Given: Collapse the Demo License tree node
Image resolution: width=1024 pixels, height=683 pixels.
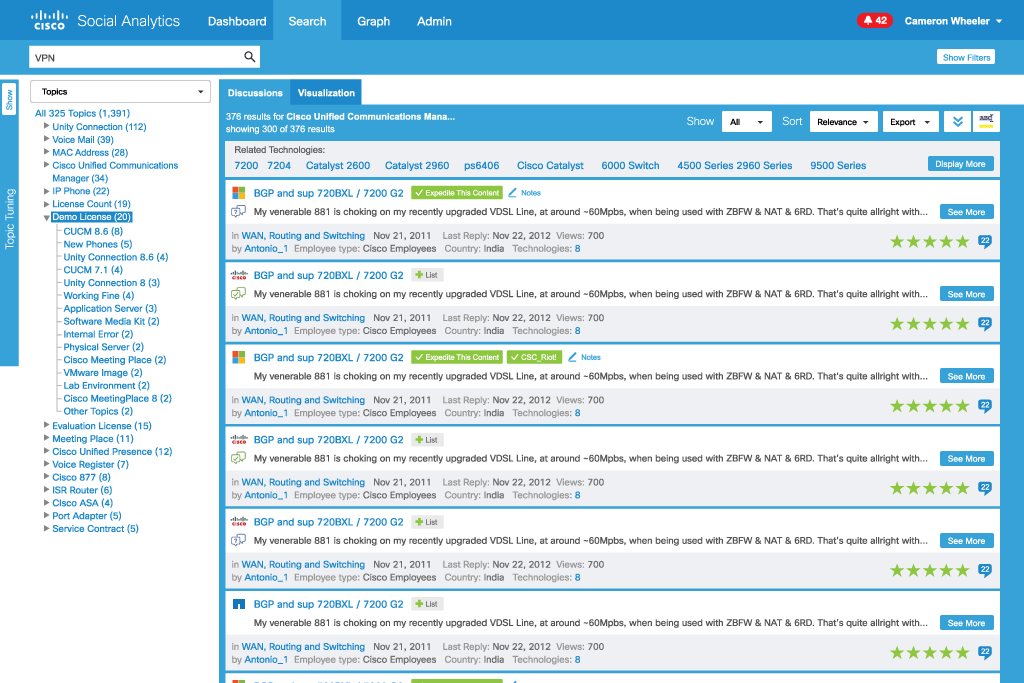Looking at the screenshot, I should point(46,217).
